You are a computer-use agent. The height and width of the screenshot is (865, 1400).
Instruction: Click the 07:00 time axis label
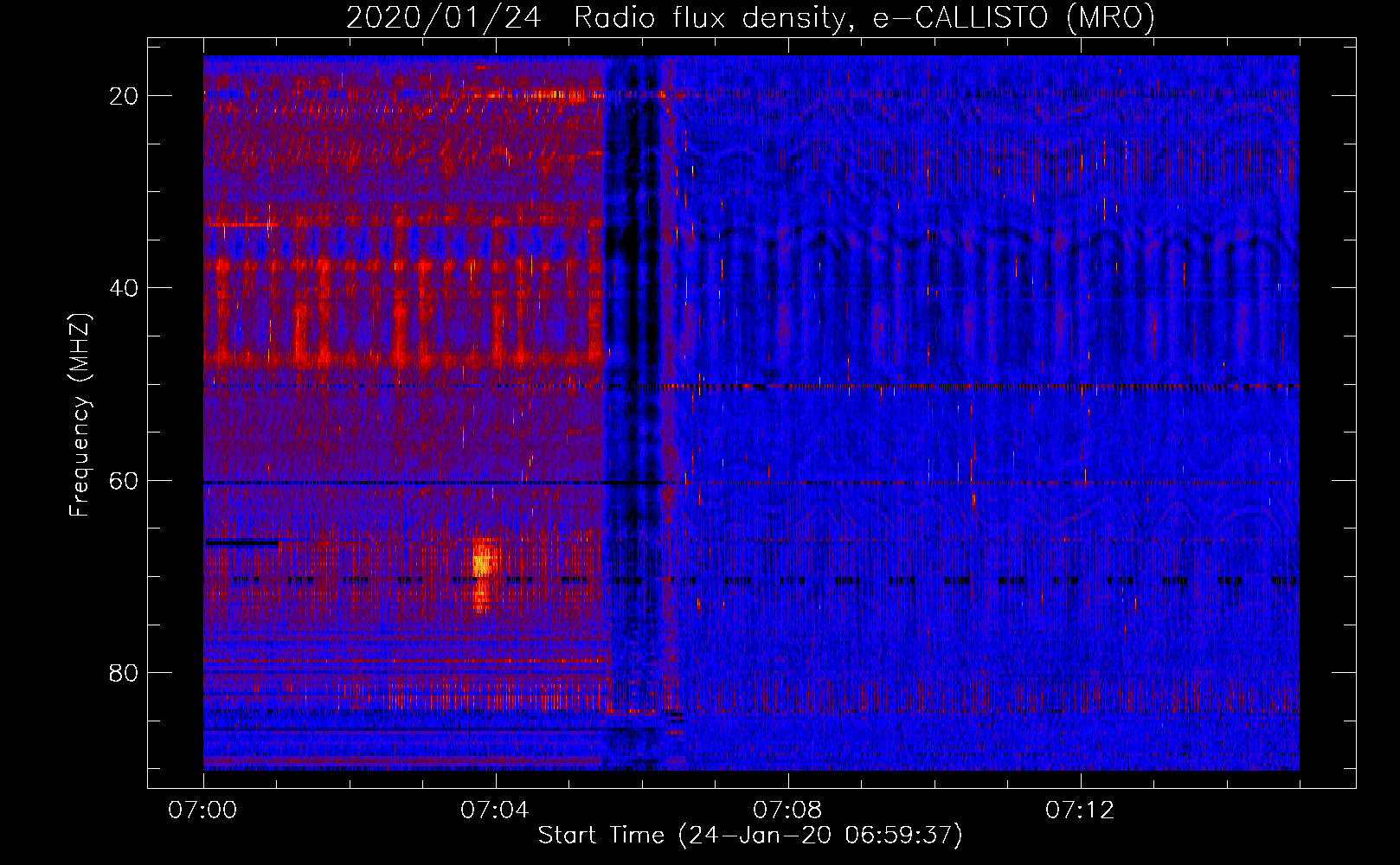coord(203,811)
